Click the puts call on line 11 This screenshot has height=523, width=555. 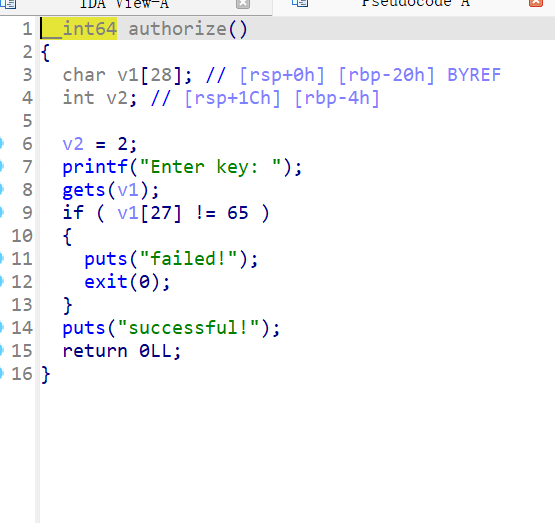tap(106, 259)
